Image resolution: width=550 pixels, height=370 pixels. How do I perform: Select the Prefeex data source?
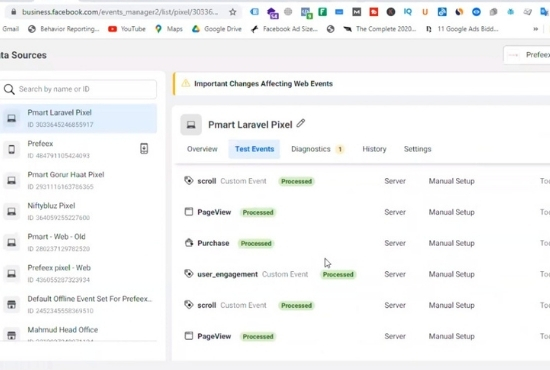pos(79,149)
